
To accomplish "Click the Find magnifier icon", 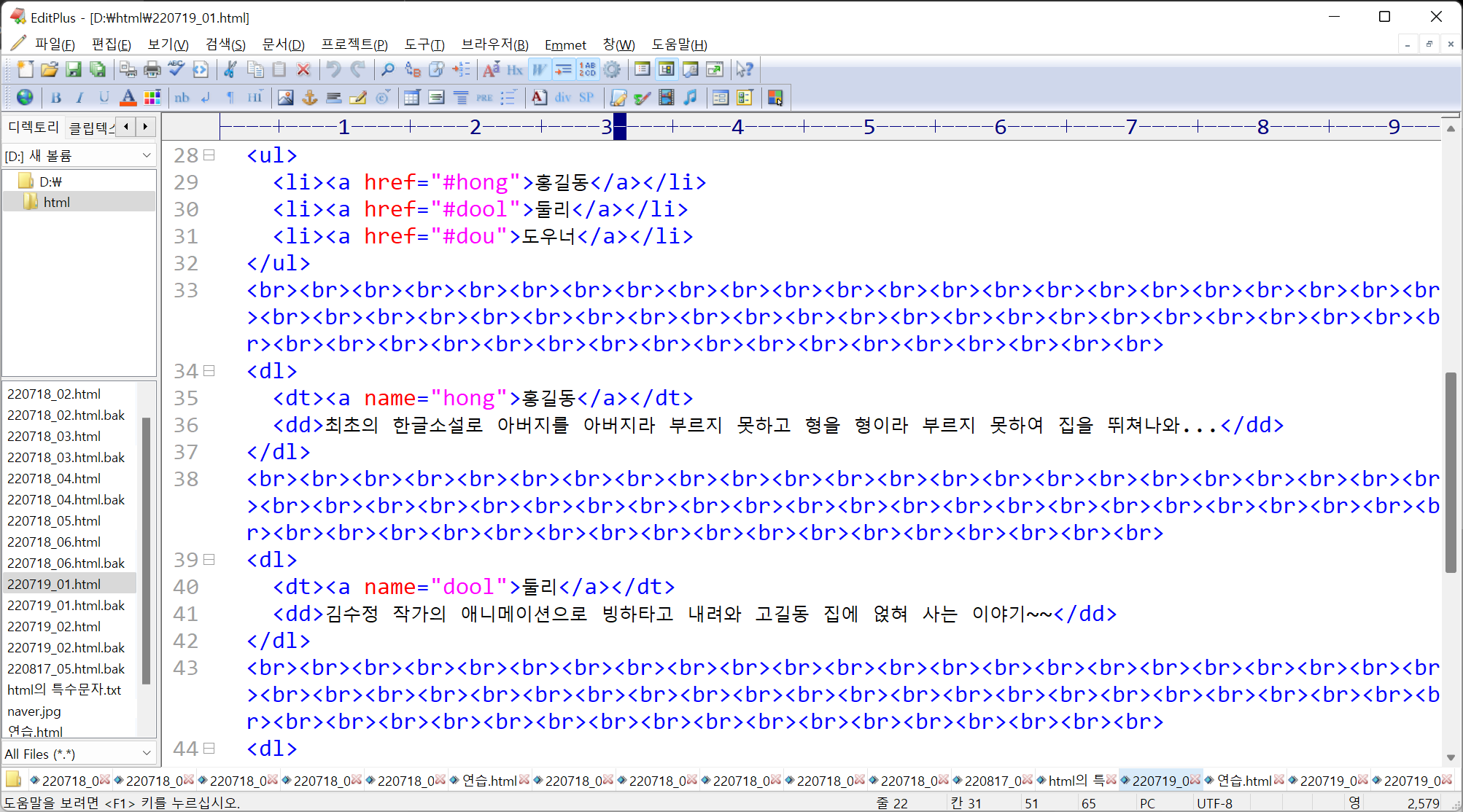I will [x=388, y=69].
